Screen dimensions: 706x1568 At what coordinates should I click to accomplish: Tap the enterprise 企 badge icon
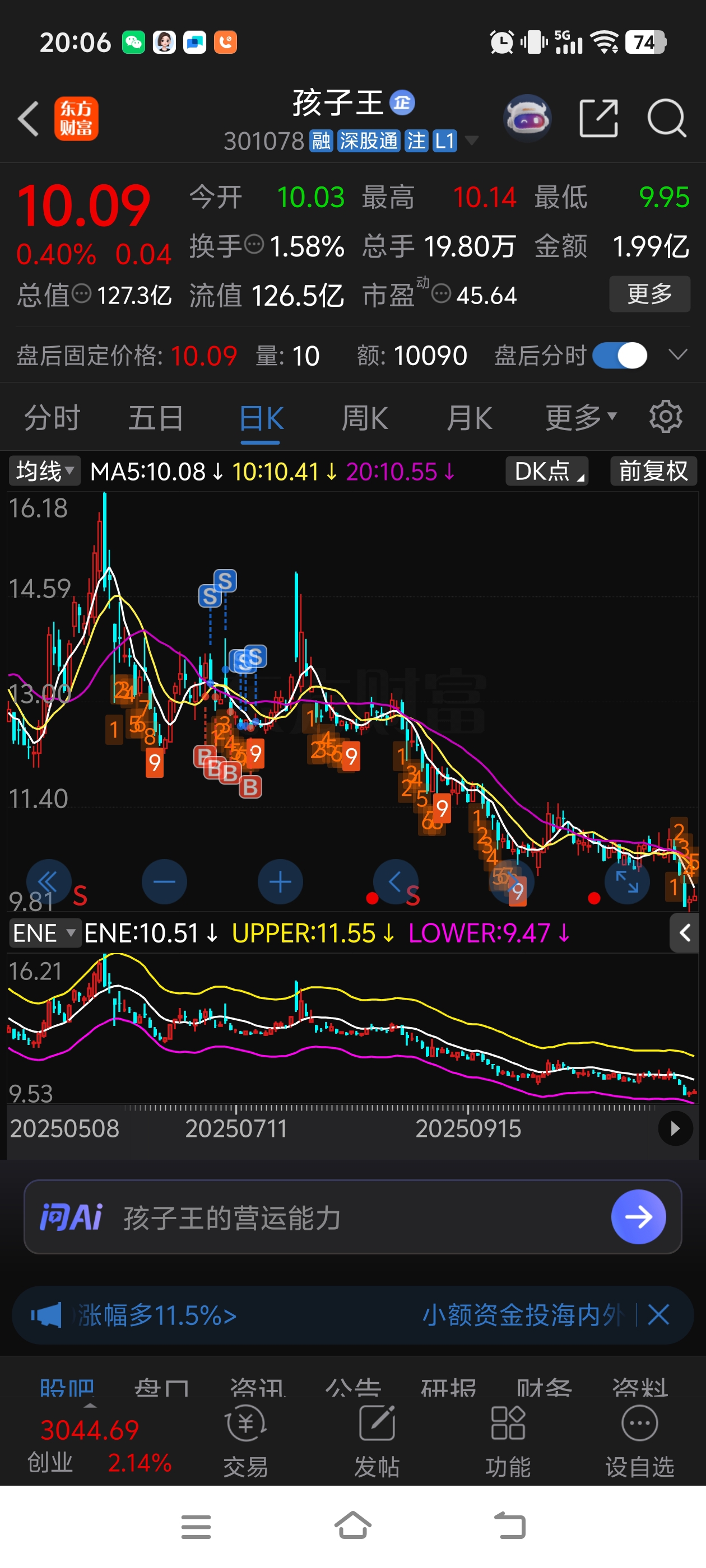[x=402, y=102]
